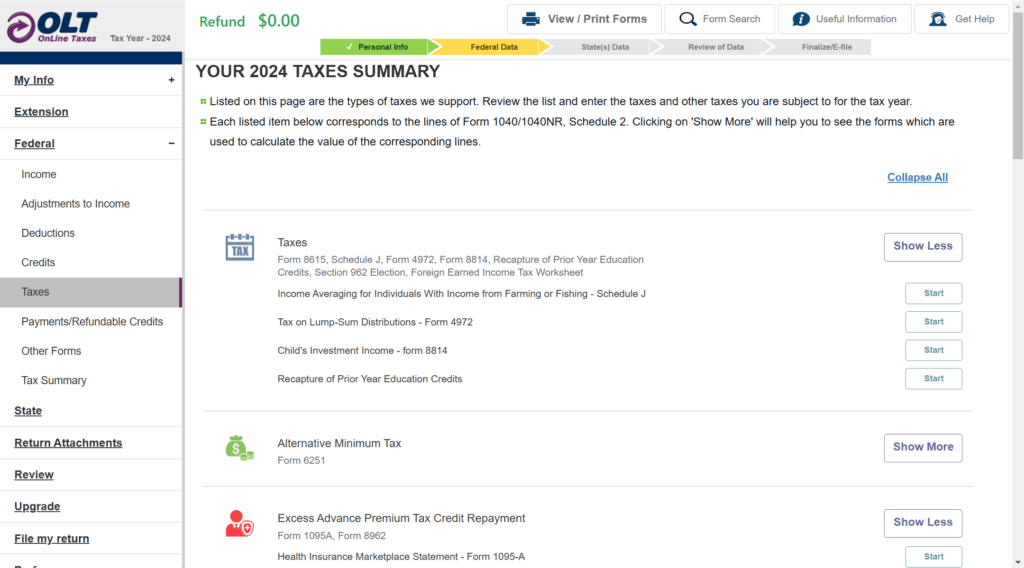The height and width of the screenshot is (568, 1024).
Task: Click the magnifier icon in Form Search
Action: point(688,19)
